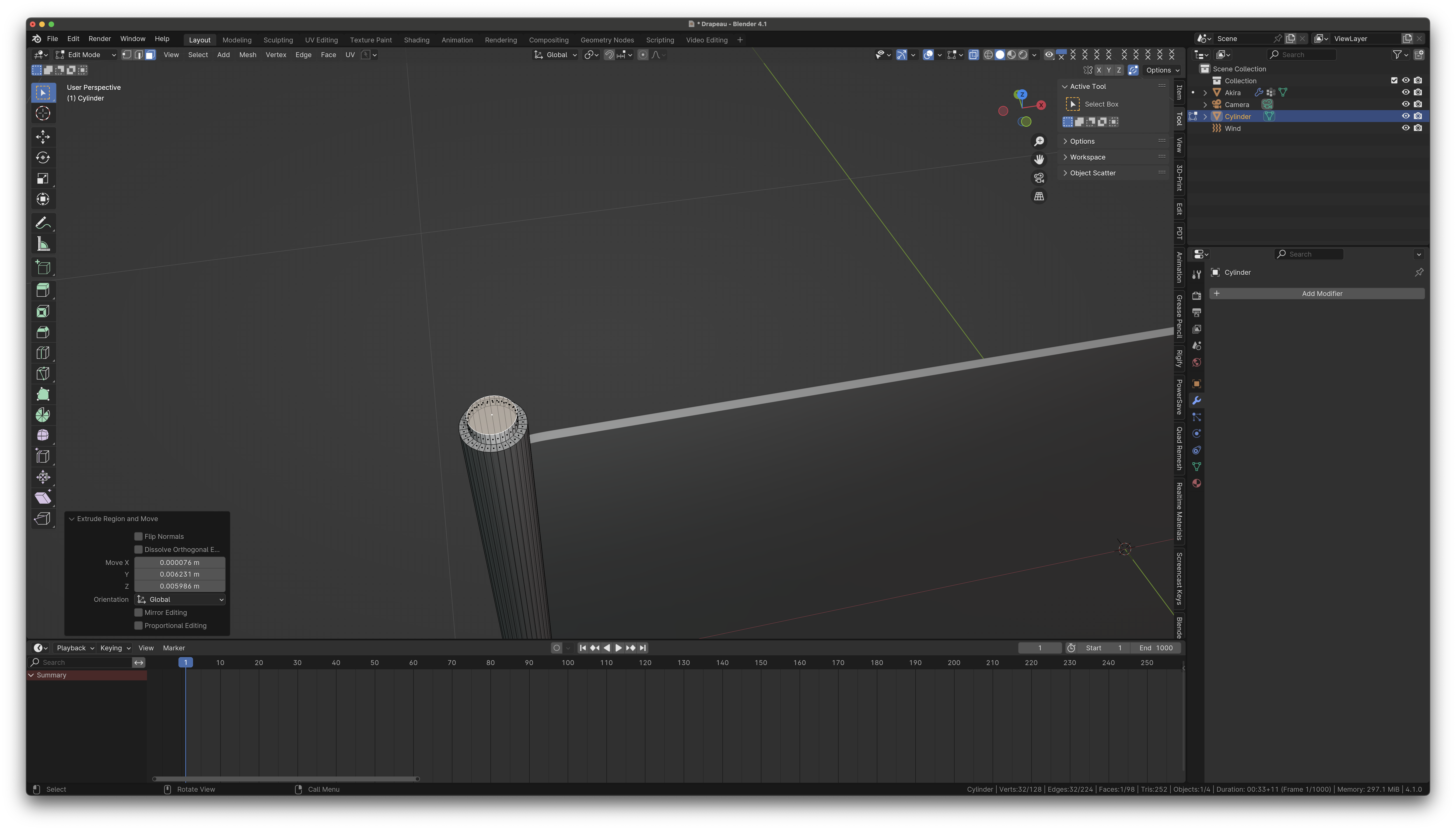Expand the Options panel in sidebar
The width and height of the screenshot is (1456, 830).
pos(1082,141)
